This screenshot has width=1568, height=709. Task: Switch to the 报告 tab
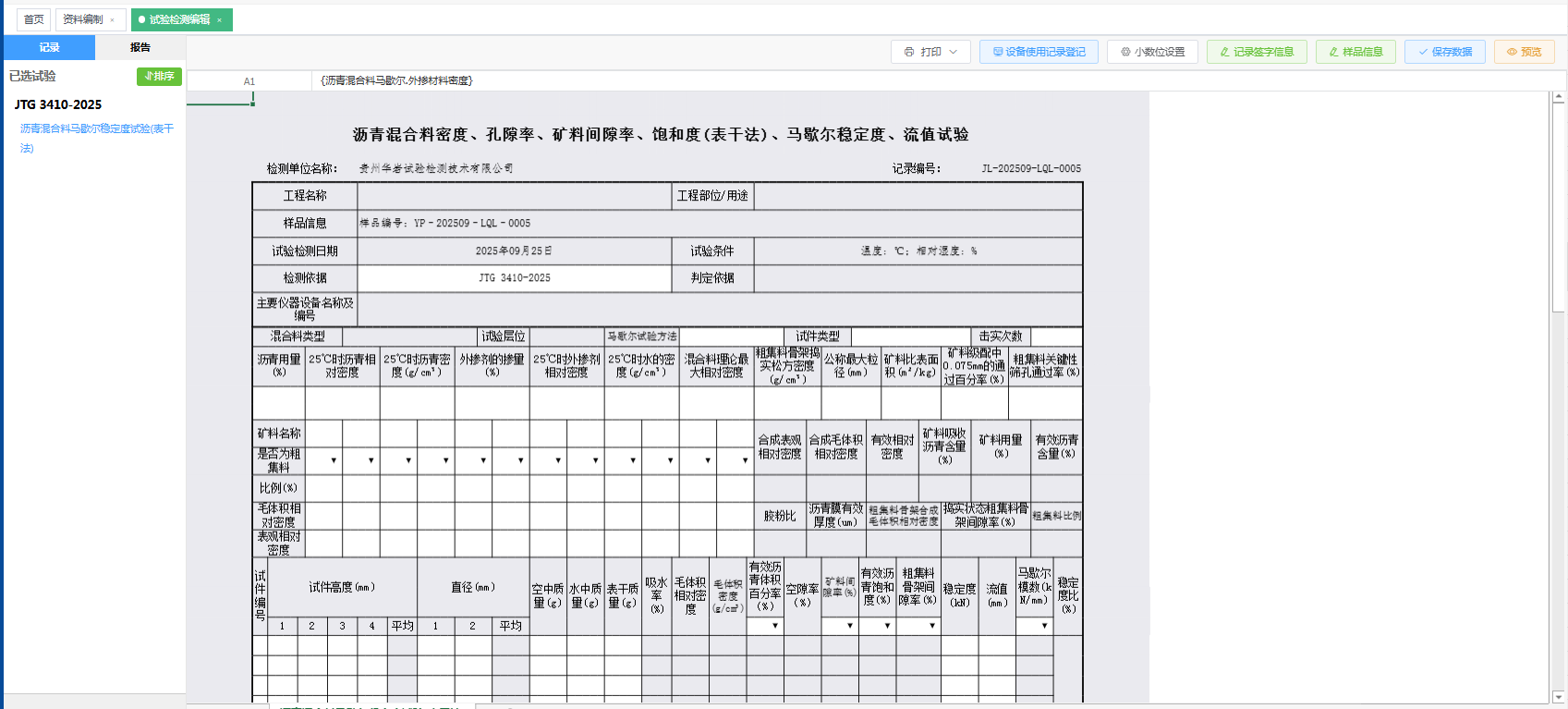(x=140, y=47)
